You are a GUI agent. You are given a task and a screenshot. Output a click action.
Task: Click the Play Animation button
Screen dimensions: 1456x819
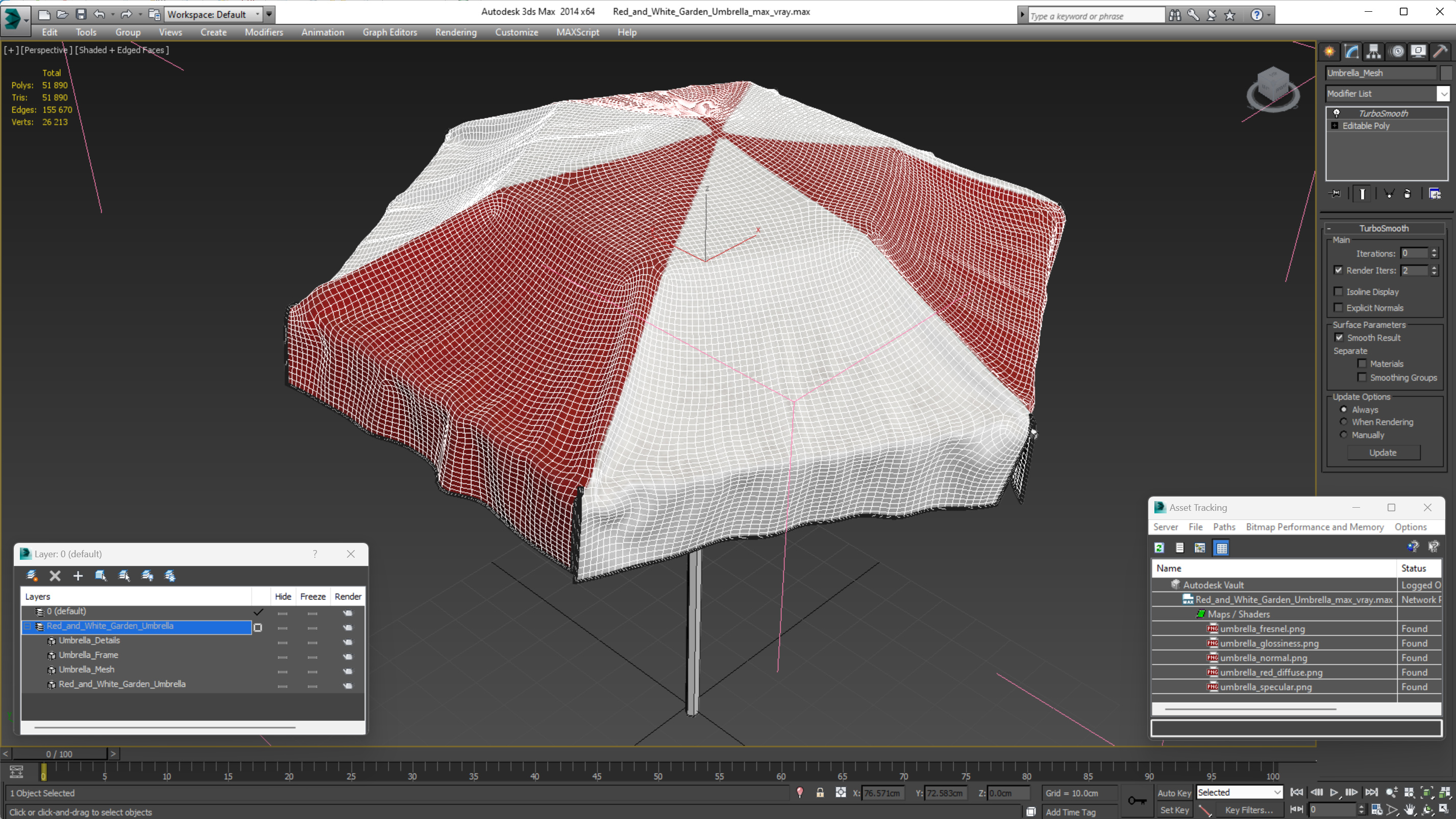pos(1334,792)
